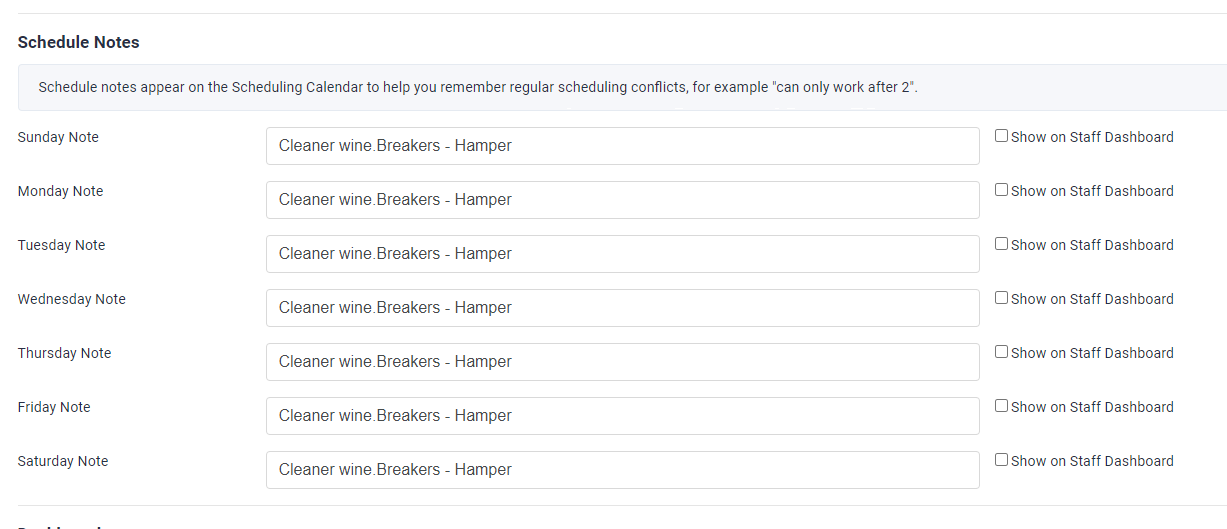Viewport: 1227px width, 529px height.
Task: Click the Saturday Note label
Action: pos(63,461)
